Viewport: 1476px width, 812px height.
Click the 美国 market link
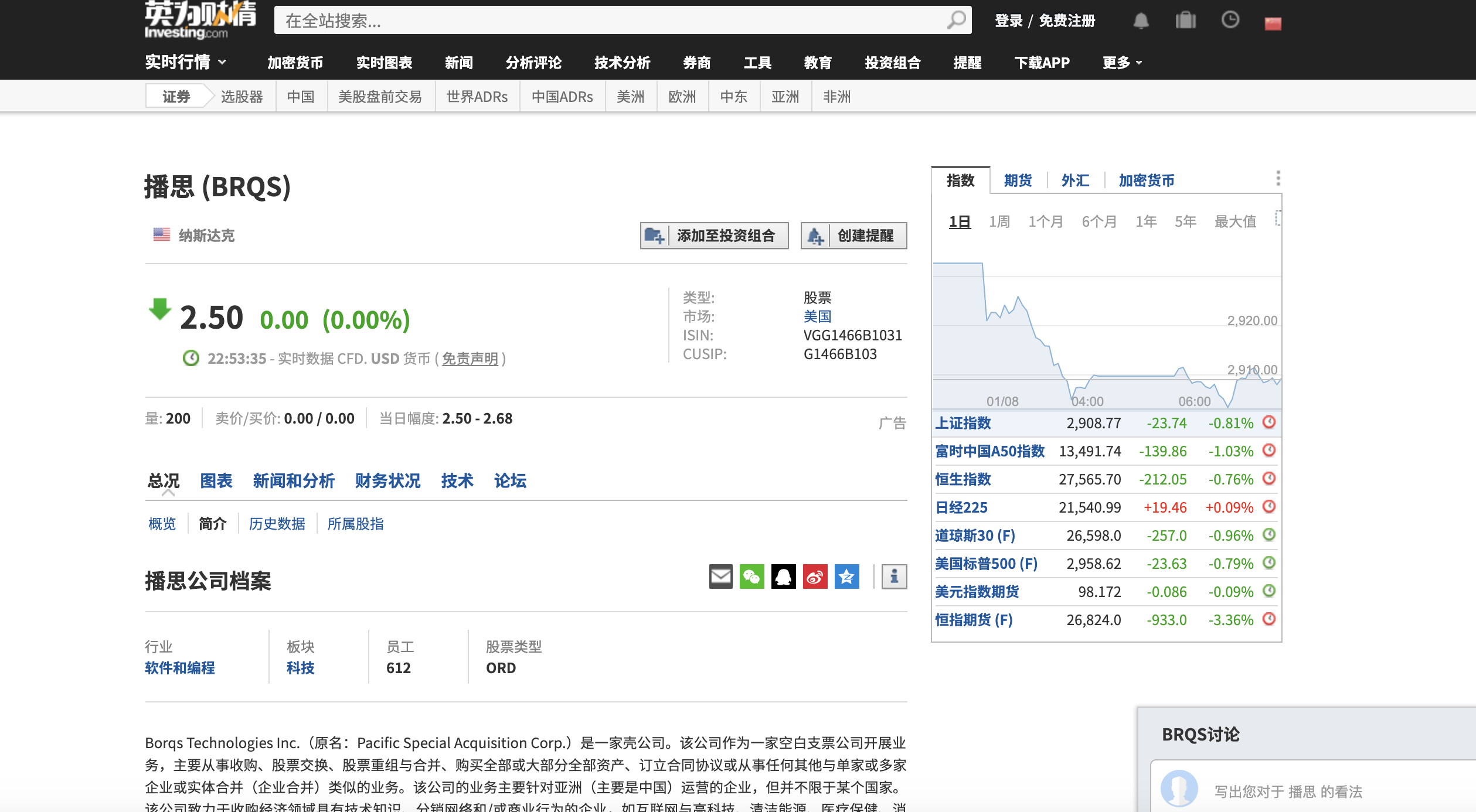817,316
